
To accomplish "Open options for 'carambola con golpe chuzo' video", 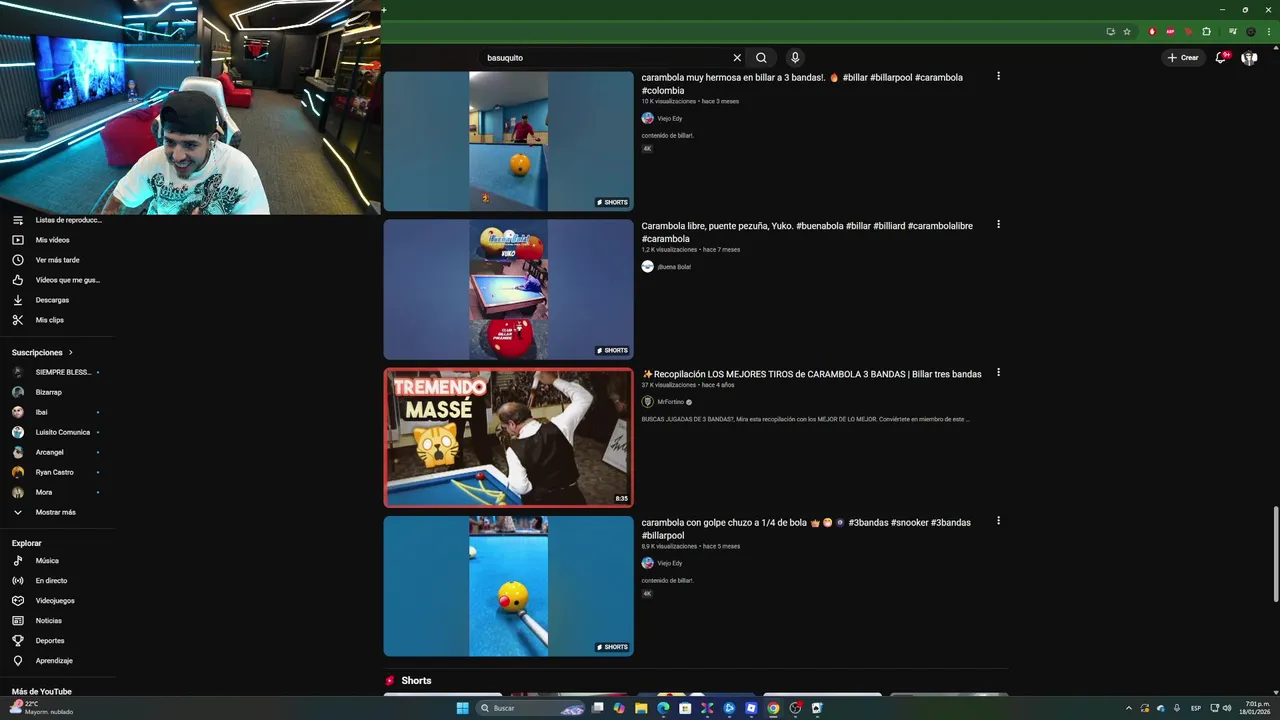I will click(998, 521).
